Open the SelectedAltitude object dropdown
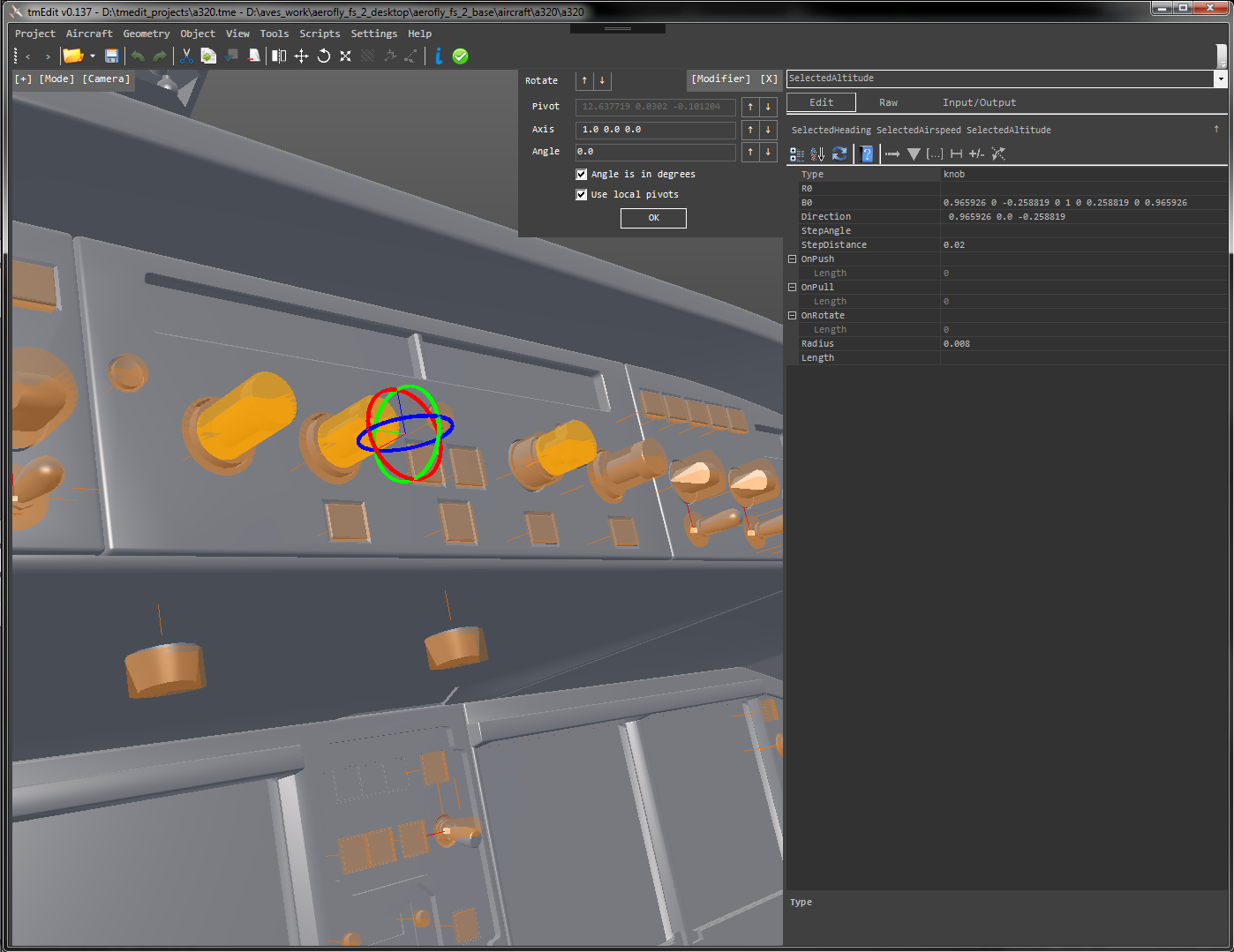 pyautogui.click(x=1221, y=79)
